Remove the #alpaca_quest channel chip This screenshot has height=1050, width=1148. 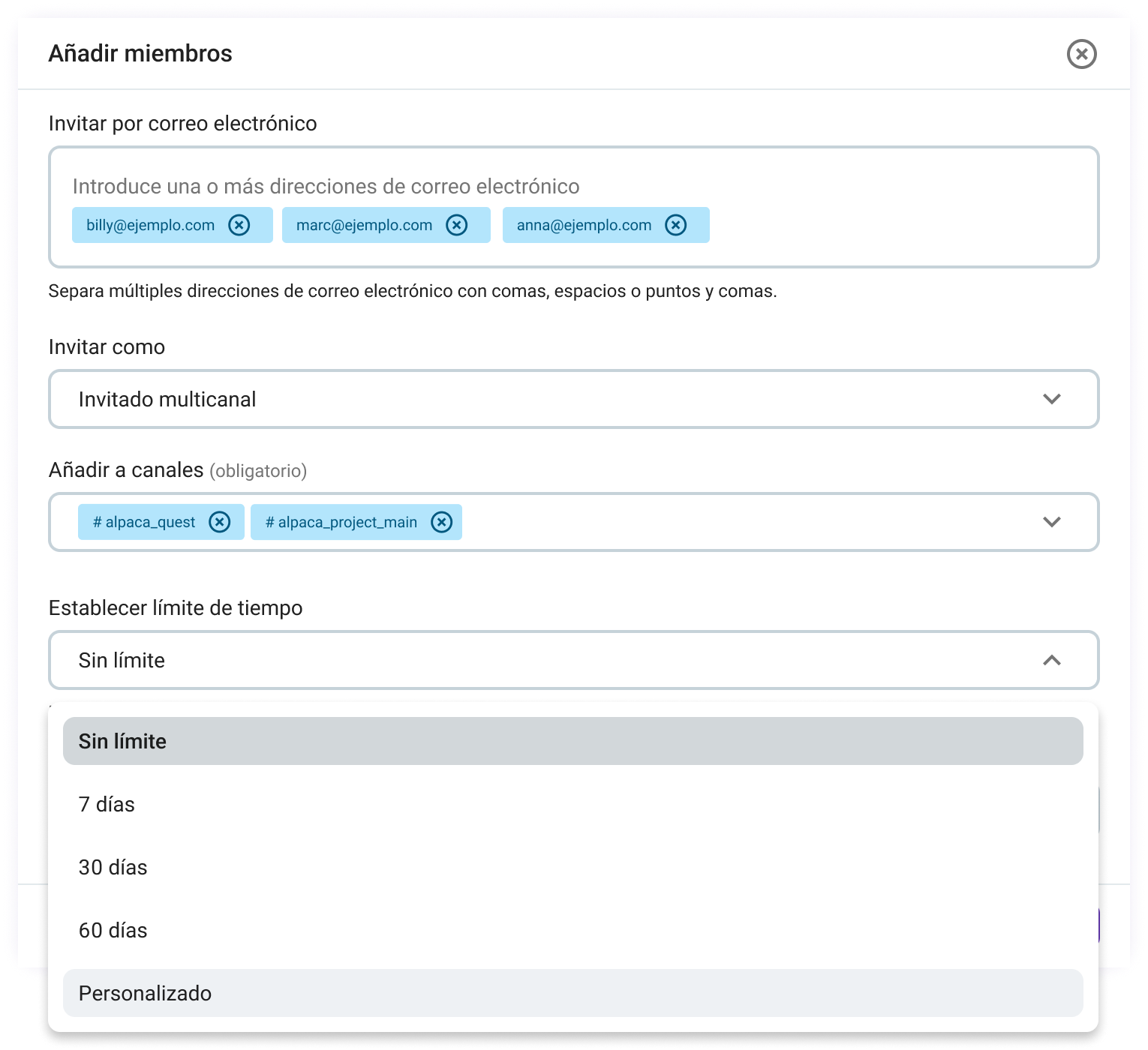pyautogui.click(x=220, y=522)
